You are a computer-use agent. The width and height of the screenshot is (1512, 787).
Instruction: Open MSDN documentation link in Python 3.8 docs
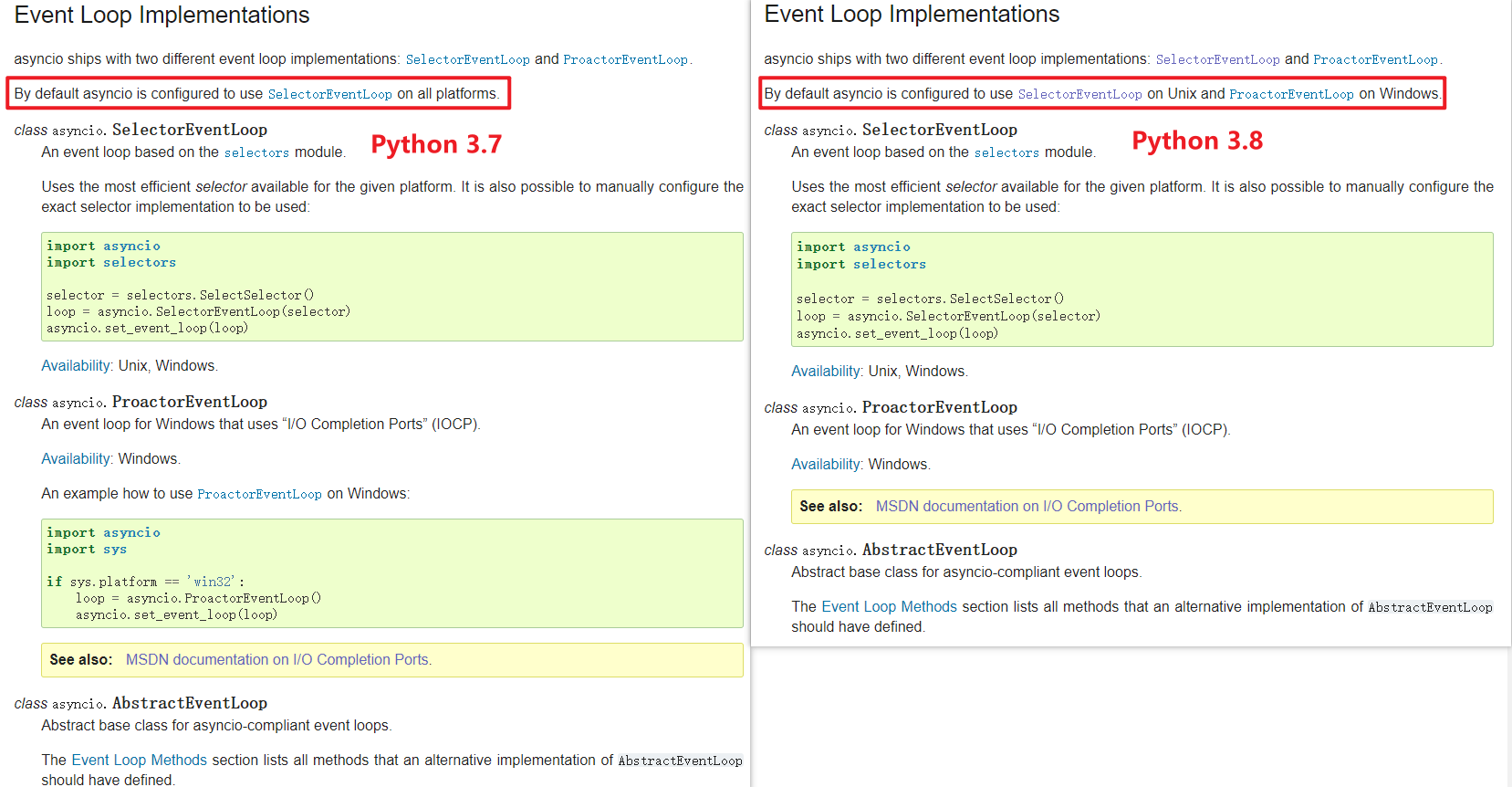click(x=1028, y=506)
